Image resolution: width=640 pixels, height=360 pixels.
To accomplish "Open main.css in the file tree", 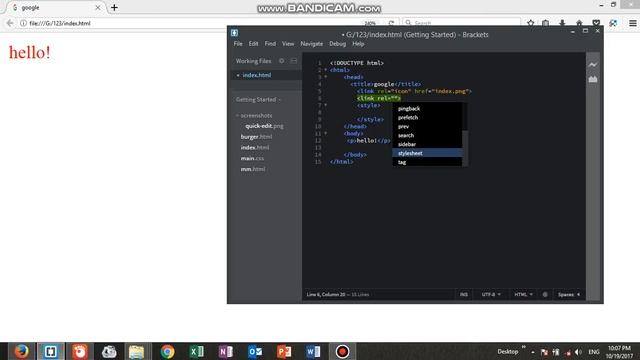I will point(252,158).
